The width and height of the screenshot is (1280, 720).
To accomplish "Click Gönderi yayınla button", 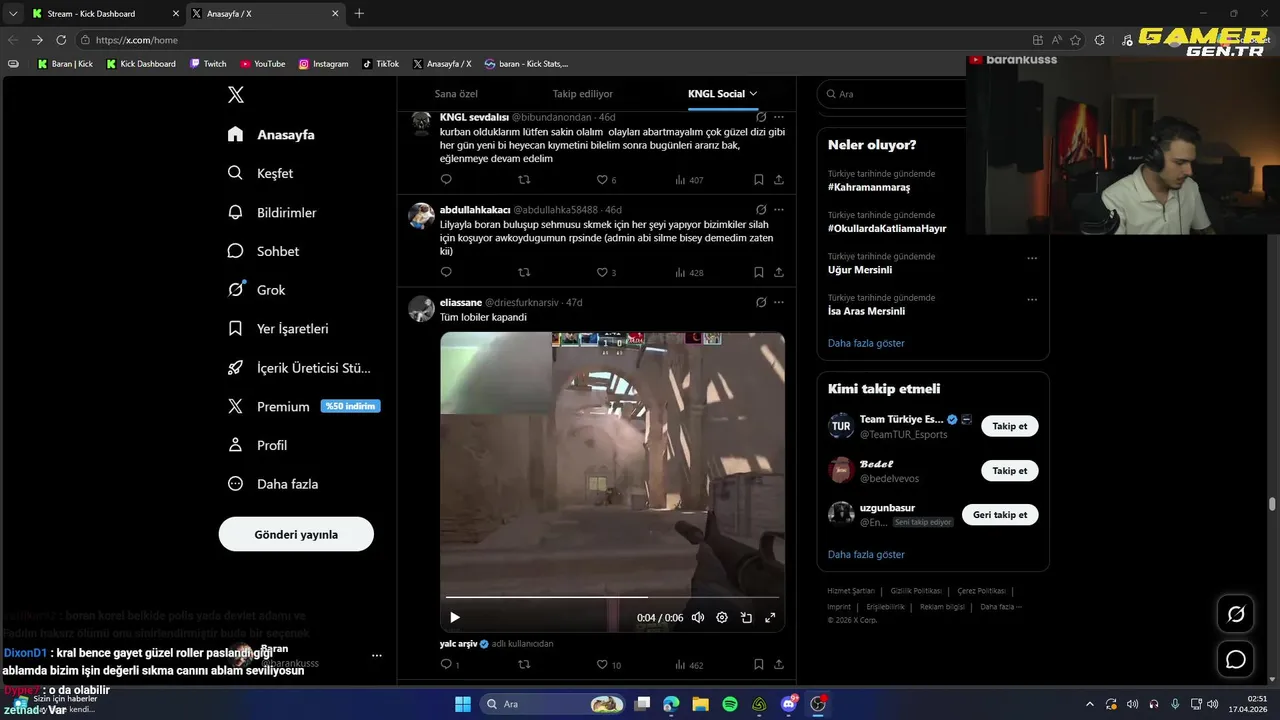I will [296, 534].
